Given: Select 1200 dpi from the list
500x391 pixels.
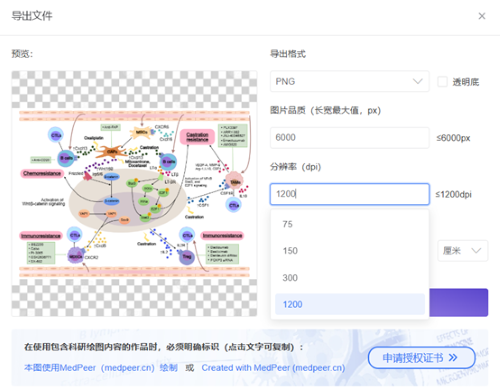Looking at the screenshot, I should click(x=350, y=304).
